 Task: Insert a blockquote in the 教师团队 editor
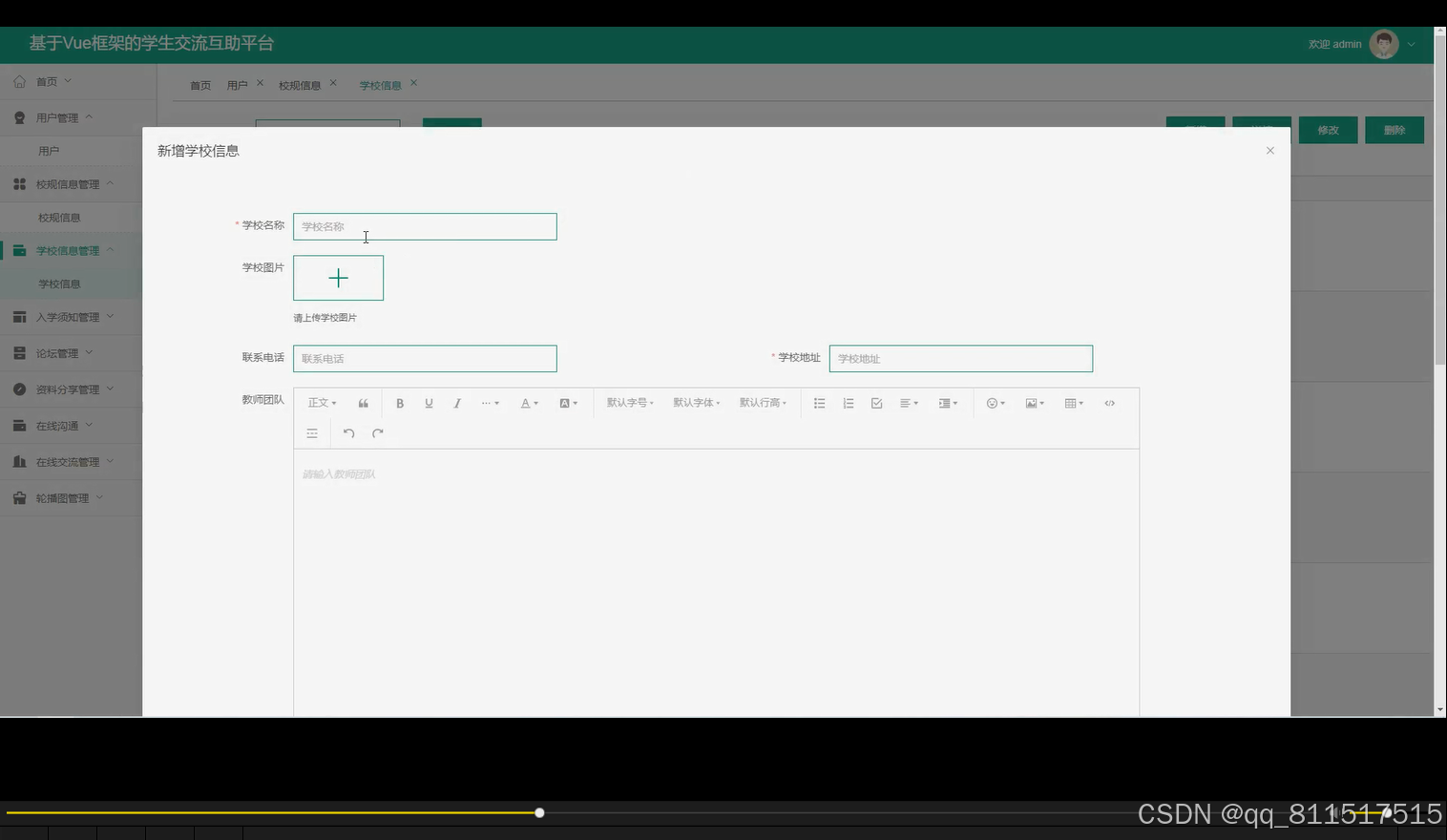click(x=363, y=404)
